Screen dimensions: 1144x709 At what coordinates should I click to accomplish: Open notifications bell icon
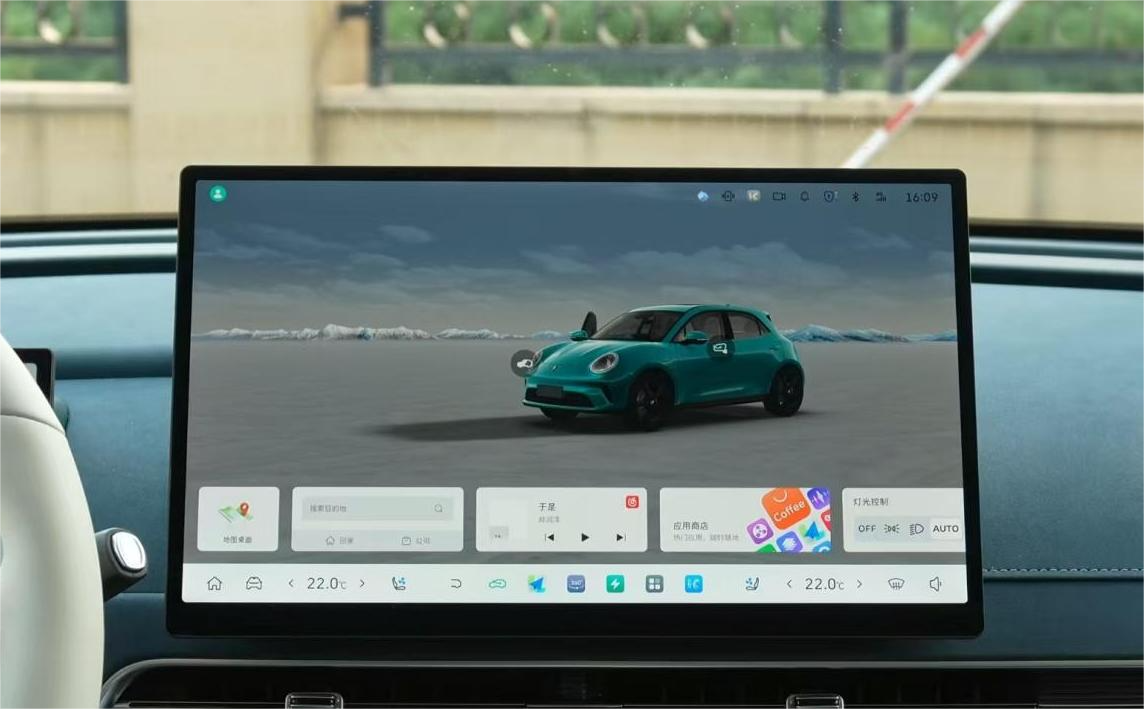[x=805, y=196]
